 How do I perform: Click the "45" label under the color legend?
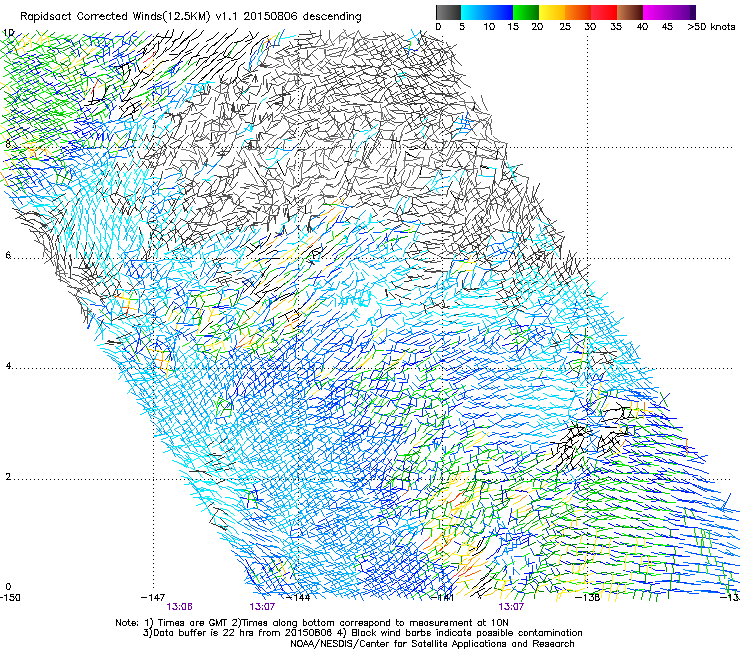tap(667, 27)
